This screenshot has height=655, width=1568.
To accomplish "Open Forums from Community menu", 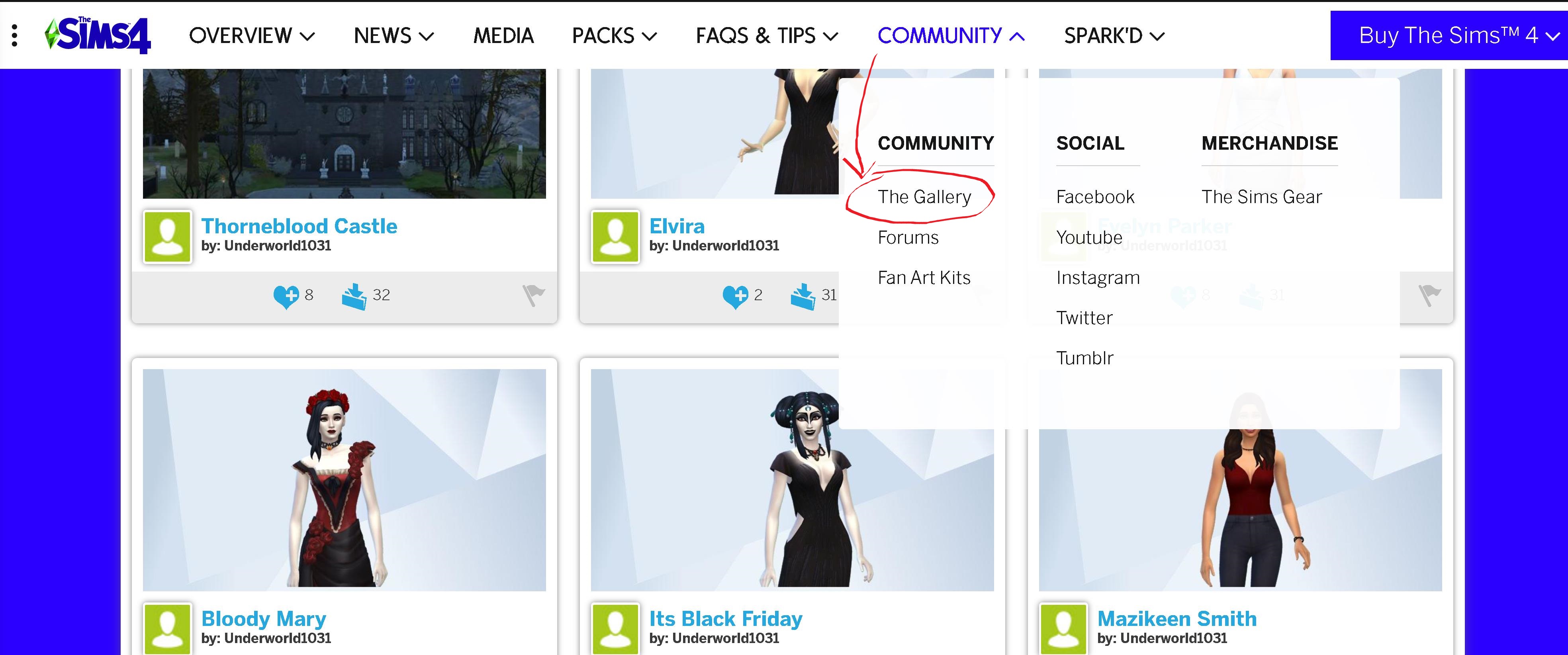I will click(907, 237).
